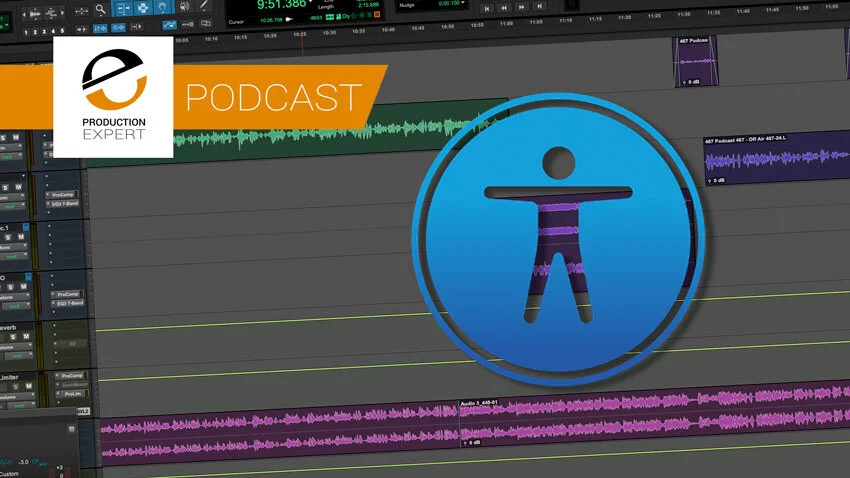Recall zoom preset 5
The image size is (850, 478).
[x=62, y=31]
